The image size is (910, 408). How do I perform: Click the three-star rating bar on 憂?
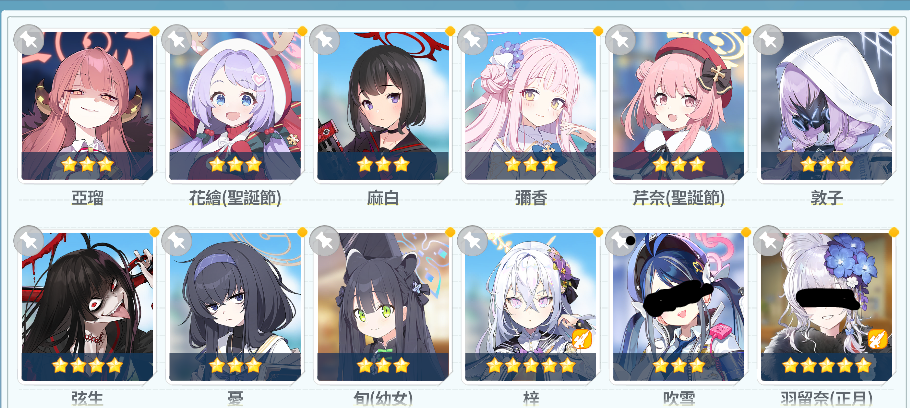[x=235, y=366]
